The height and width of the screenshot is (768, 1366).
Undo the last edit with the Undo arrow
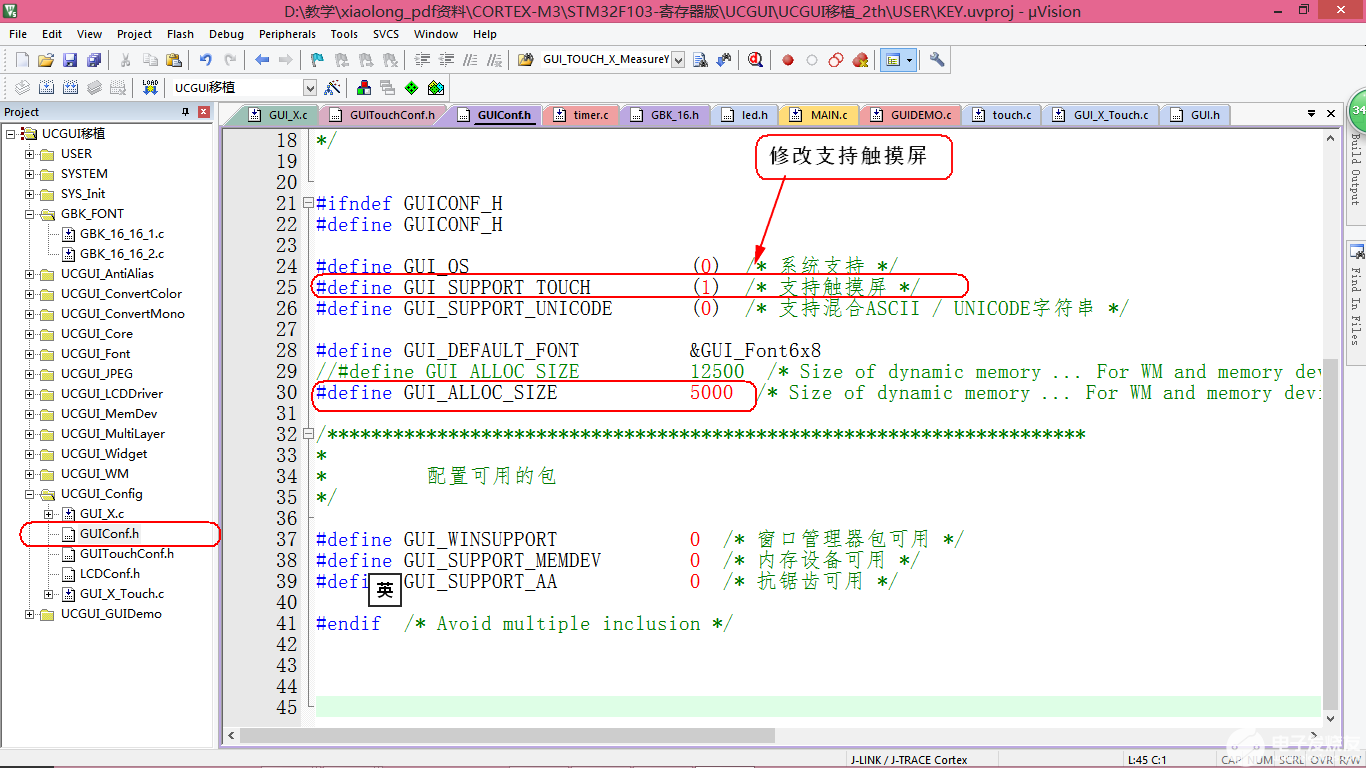(205, 60)
